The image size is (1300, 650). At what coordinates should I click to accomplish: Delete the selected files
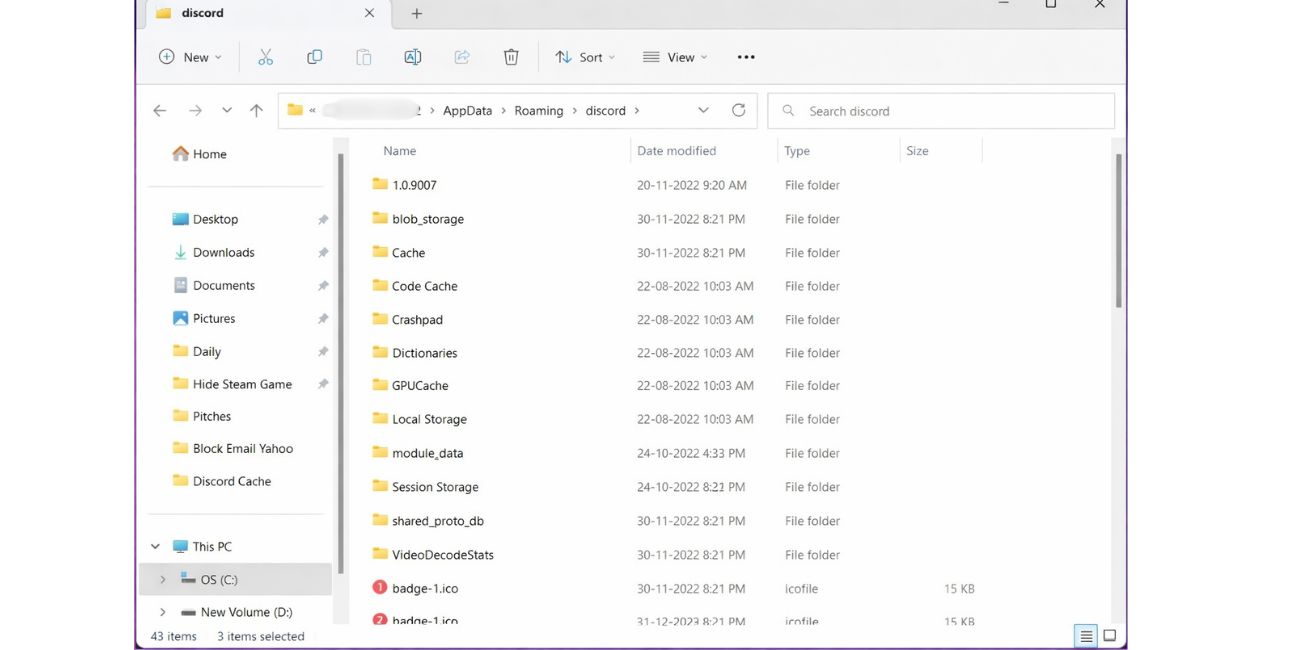pyautogui.click(x=511, y=57)
